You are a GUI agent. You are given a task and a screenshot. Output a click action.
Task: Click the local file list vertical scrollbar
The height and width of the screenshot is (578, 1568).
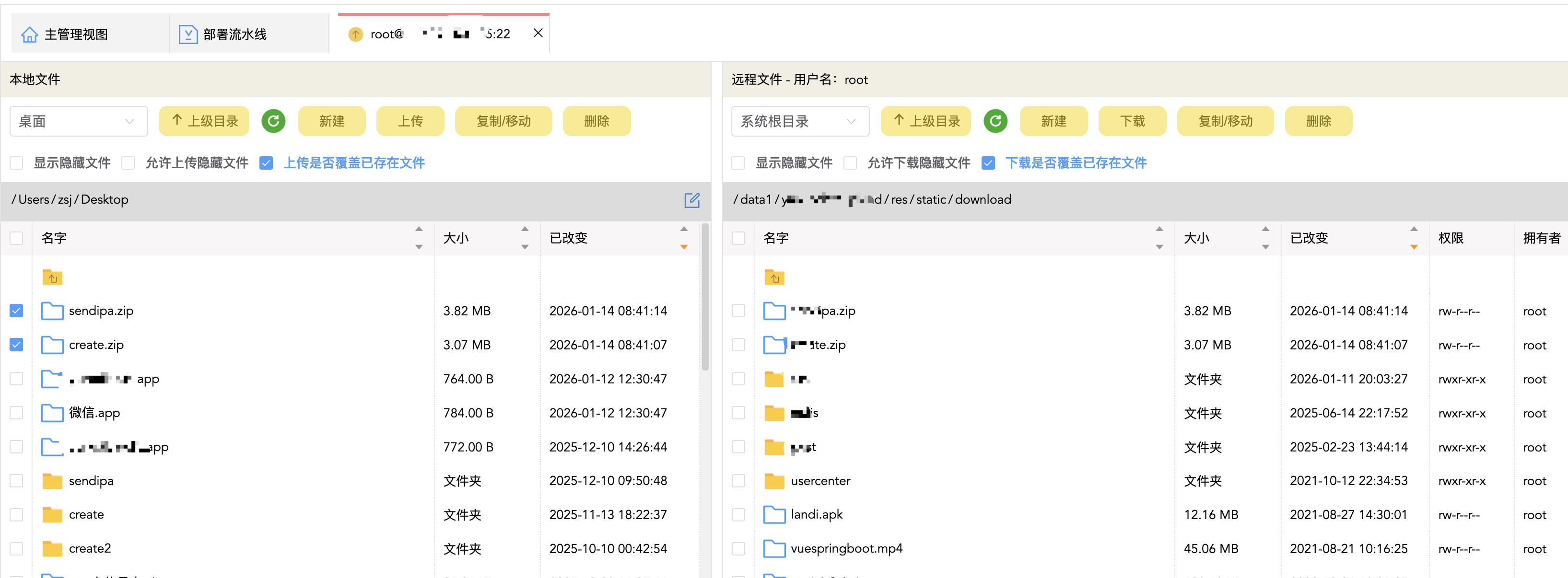[x=705, y=298]
